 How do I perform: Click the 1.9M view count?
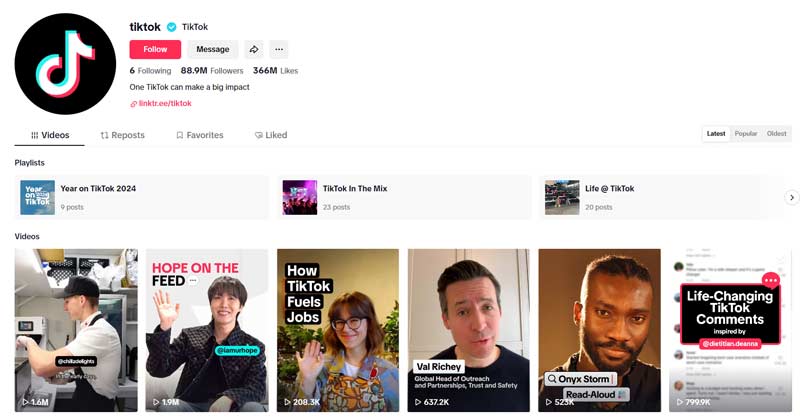tap(170, 402)
